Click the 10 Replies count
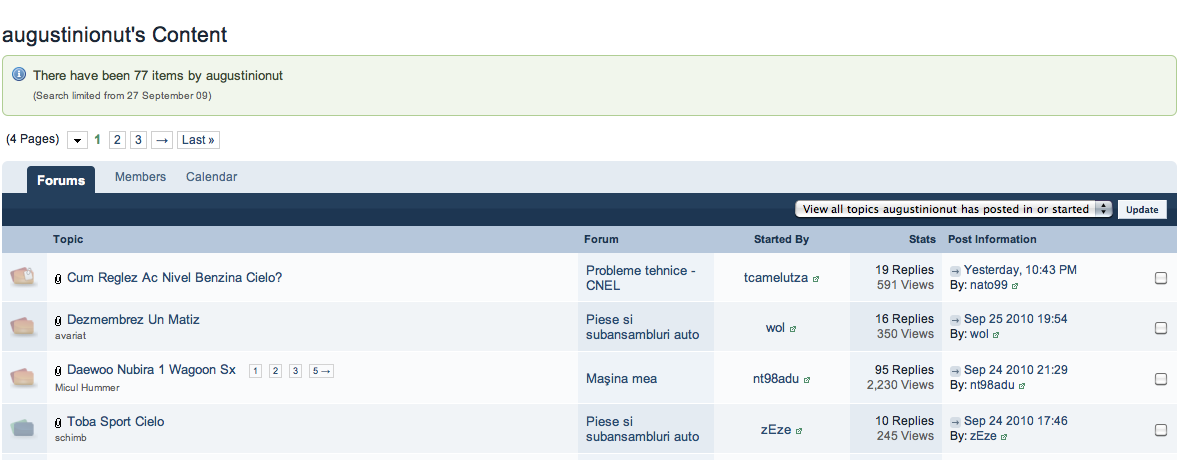Screen dimensions: 1181x460 point(904,421)
